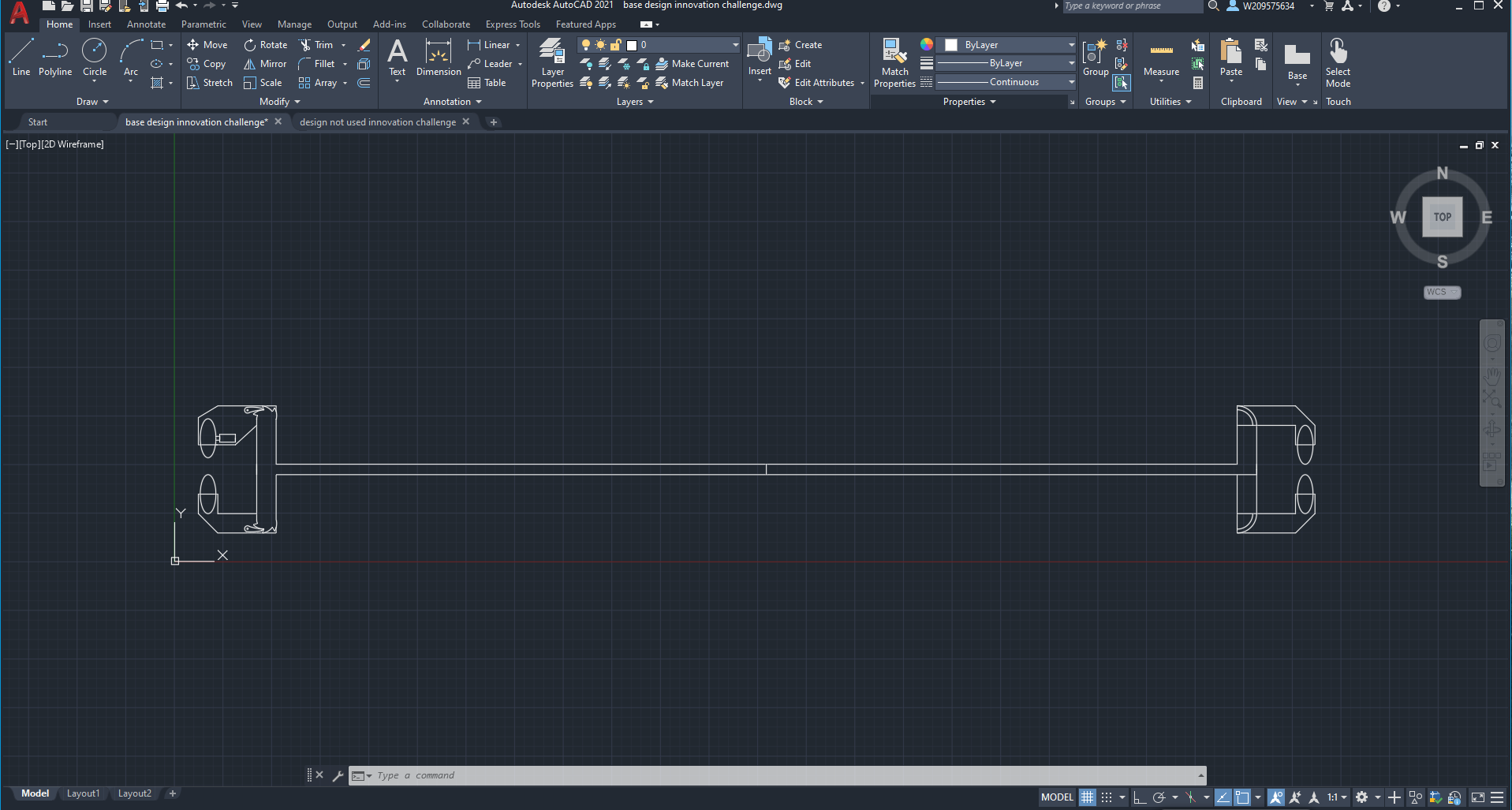
Task: Open Layer Properties manager
Action: [x=552, y=63]
